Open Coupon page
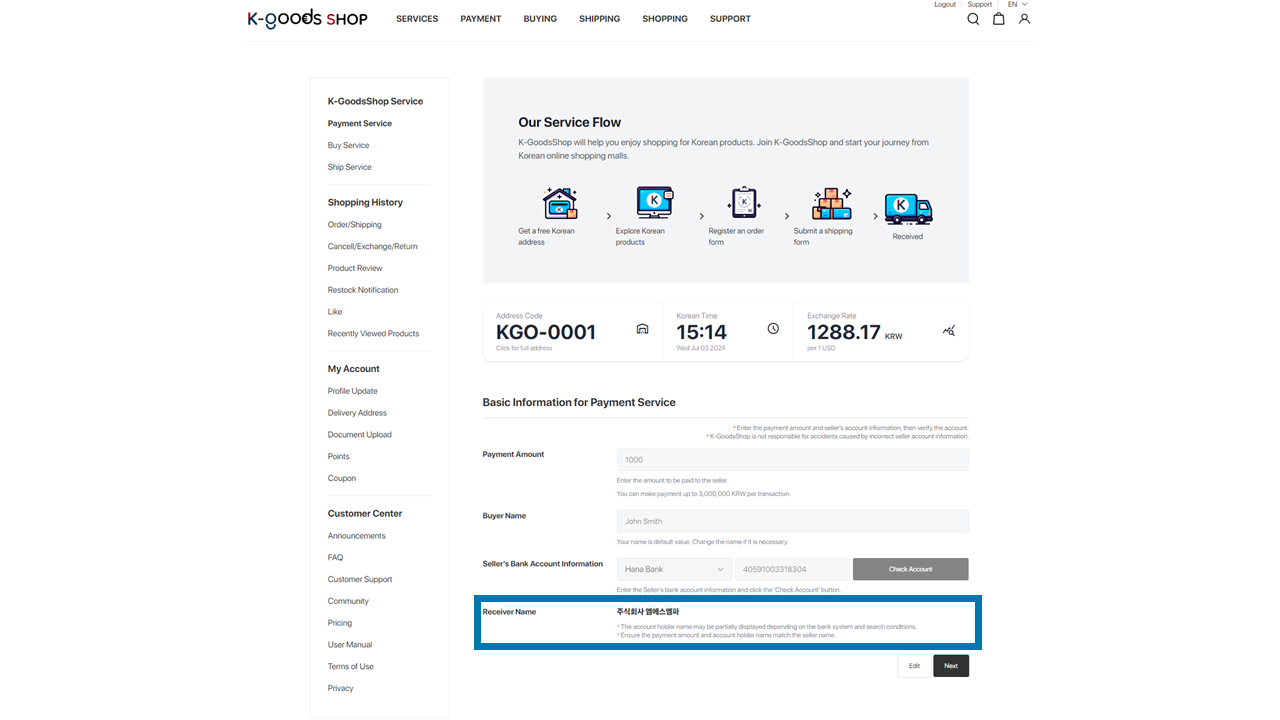 (342, 478)
